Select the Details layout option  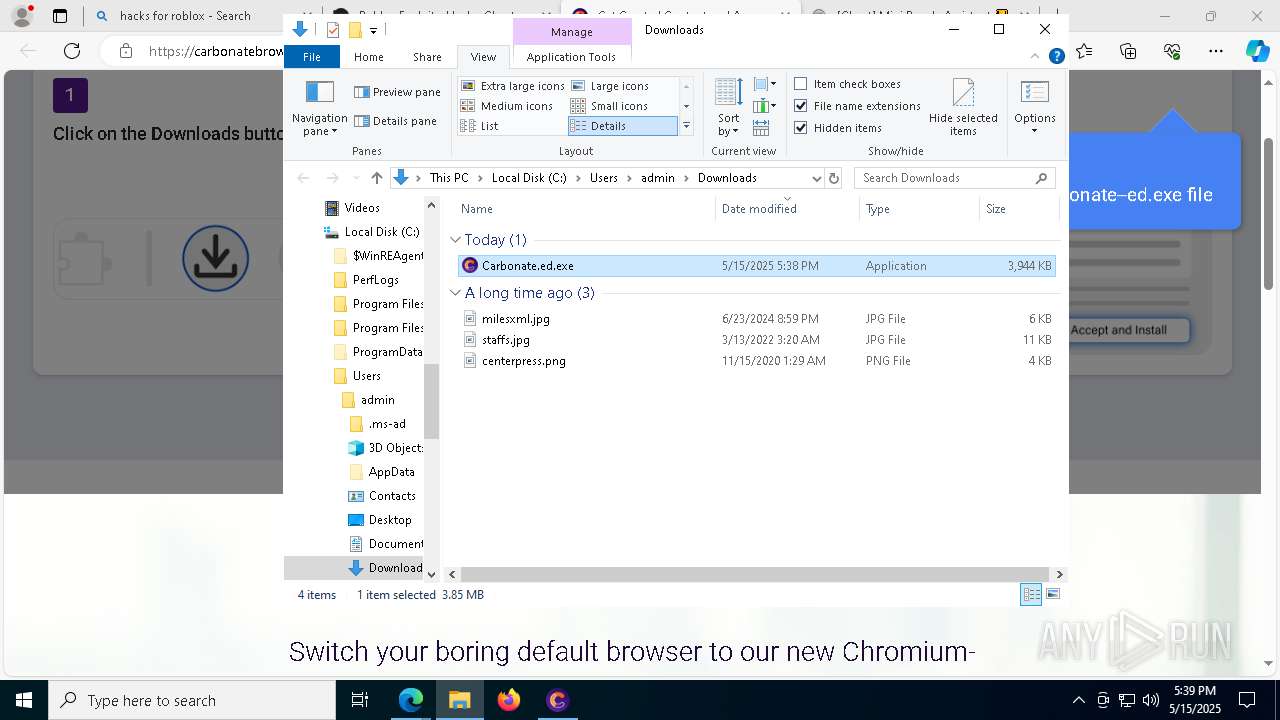(x=622, y=126)
